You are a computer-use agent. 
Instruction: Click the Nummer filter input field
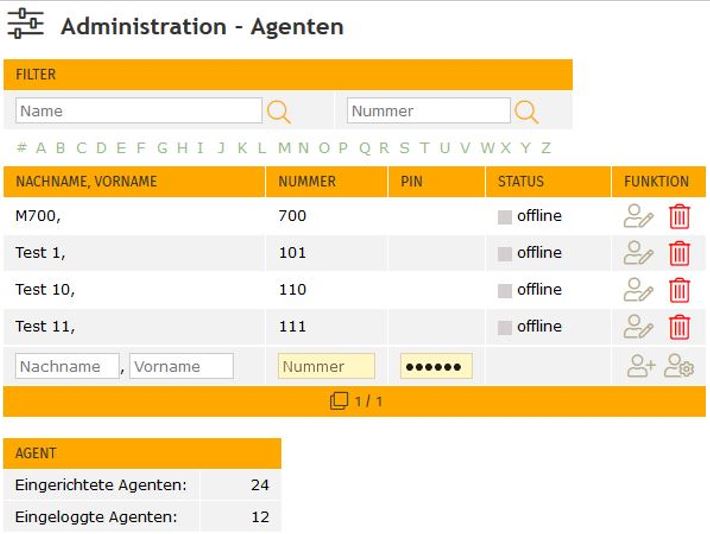pyautogui.click(x=428, y=111)
